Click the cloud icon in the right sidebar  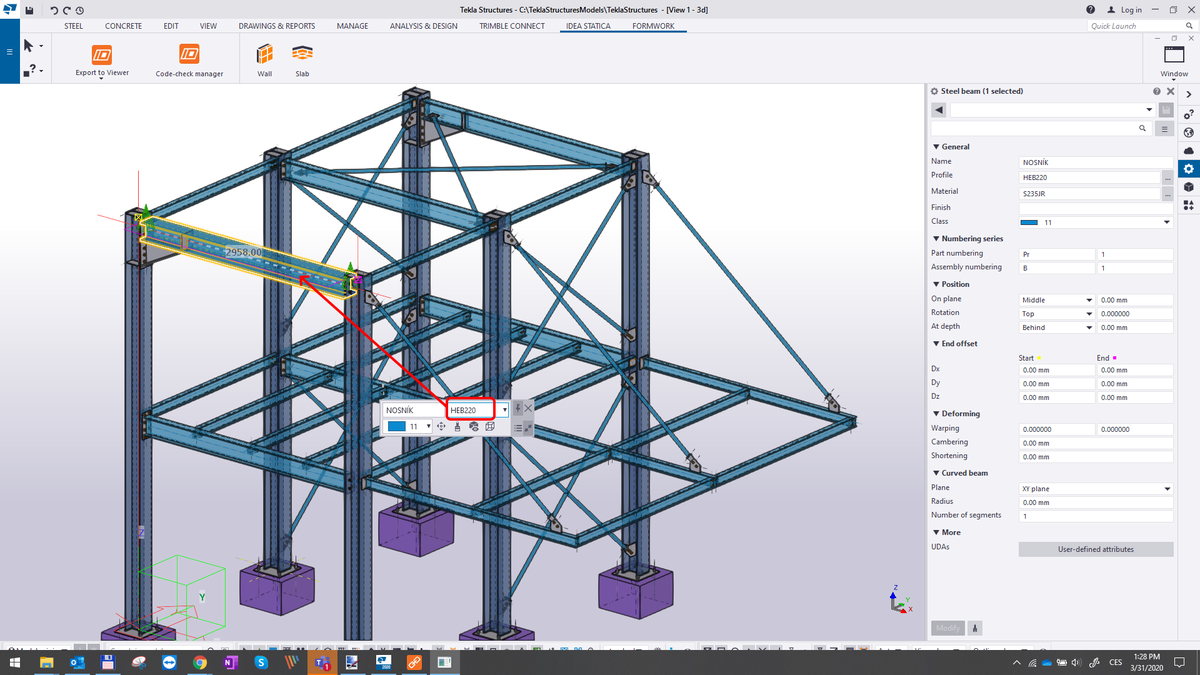1189,150
